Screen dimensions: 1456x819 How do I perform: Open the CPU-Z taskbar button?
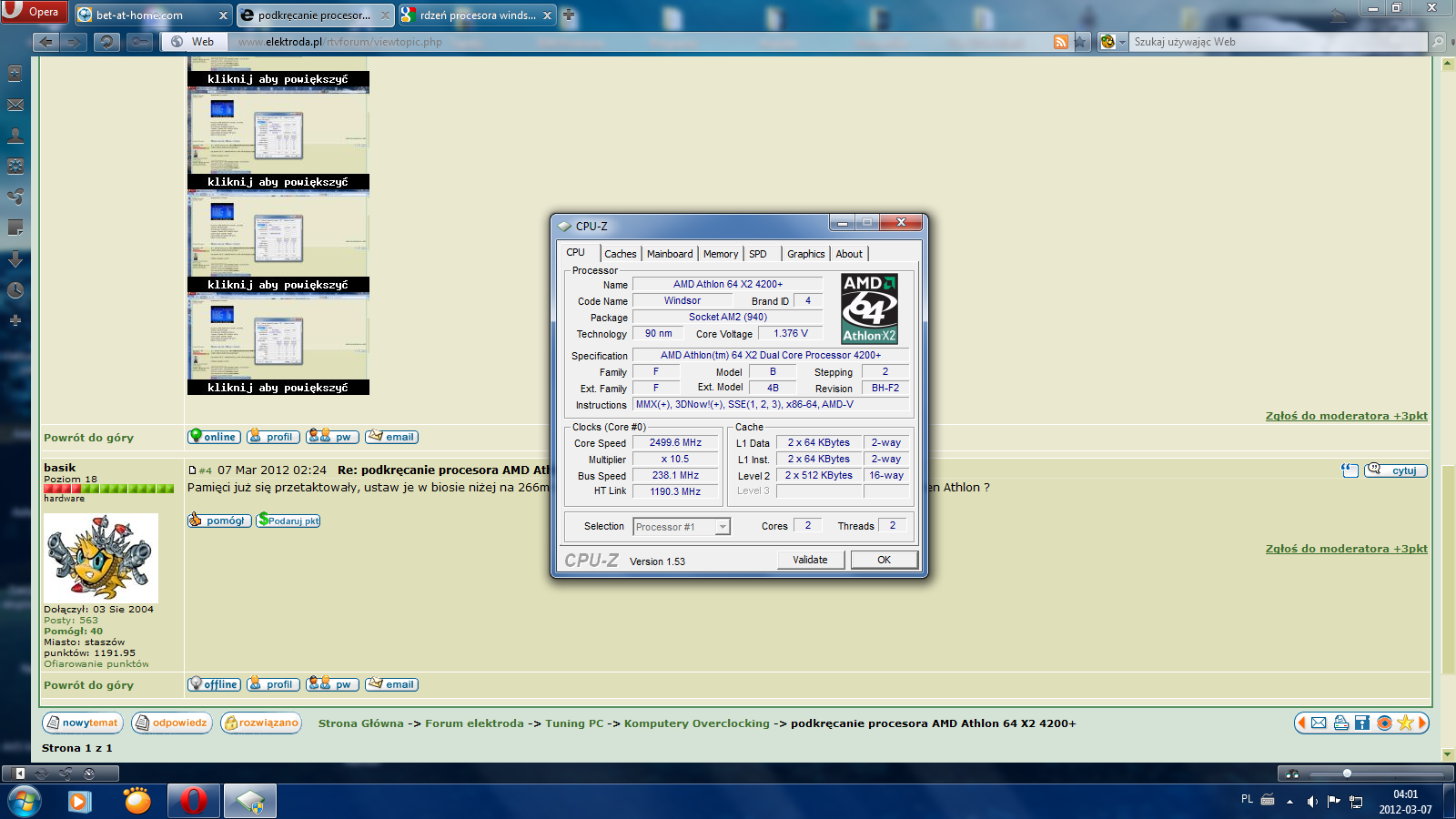250,802
